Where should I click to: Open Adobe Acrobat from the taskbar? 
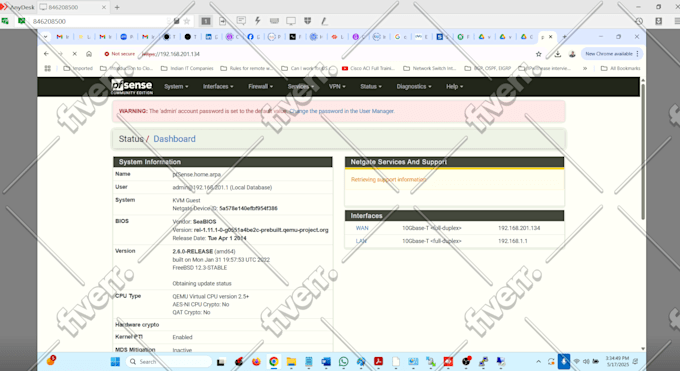point(379,361)
